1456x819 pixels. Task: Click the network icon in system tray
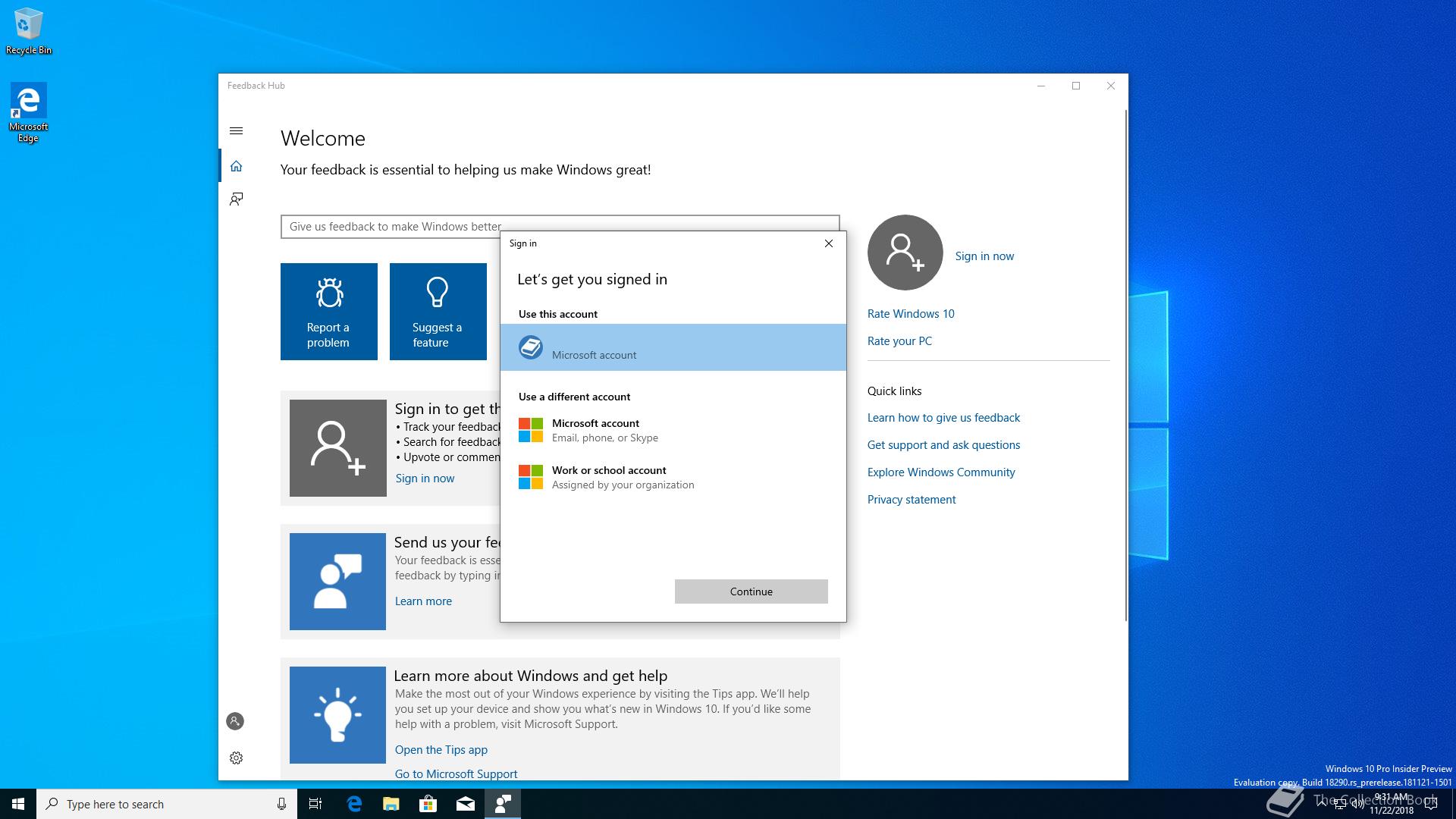[x=1340, y=804]
